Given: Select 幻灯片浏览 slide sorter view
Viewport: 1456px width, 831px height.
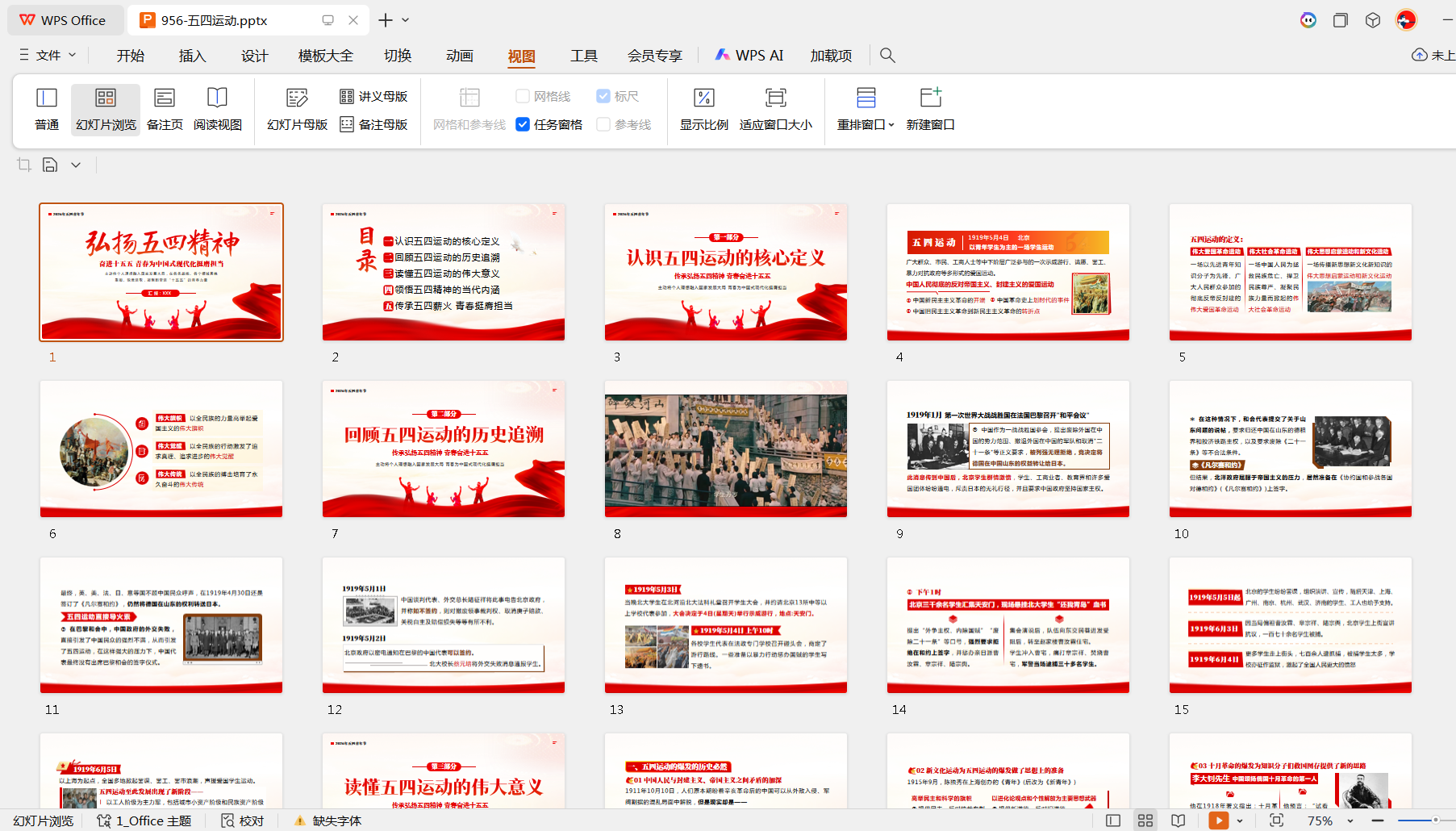Looking at the screenshot, I should click(x=106, y=109).
